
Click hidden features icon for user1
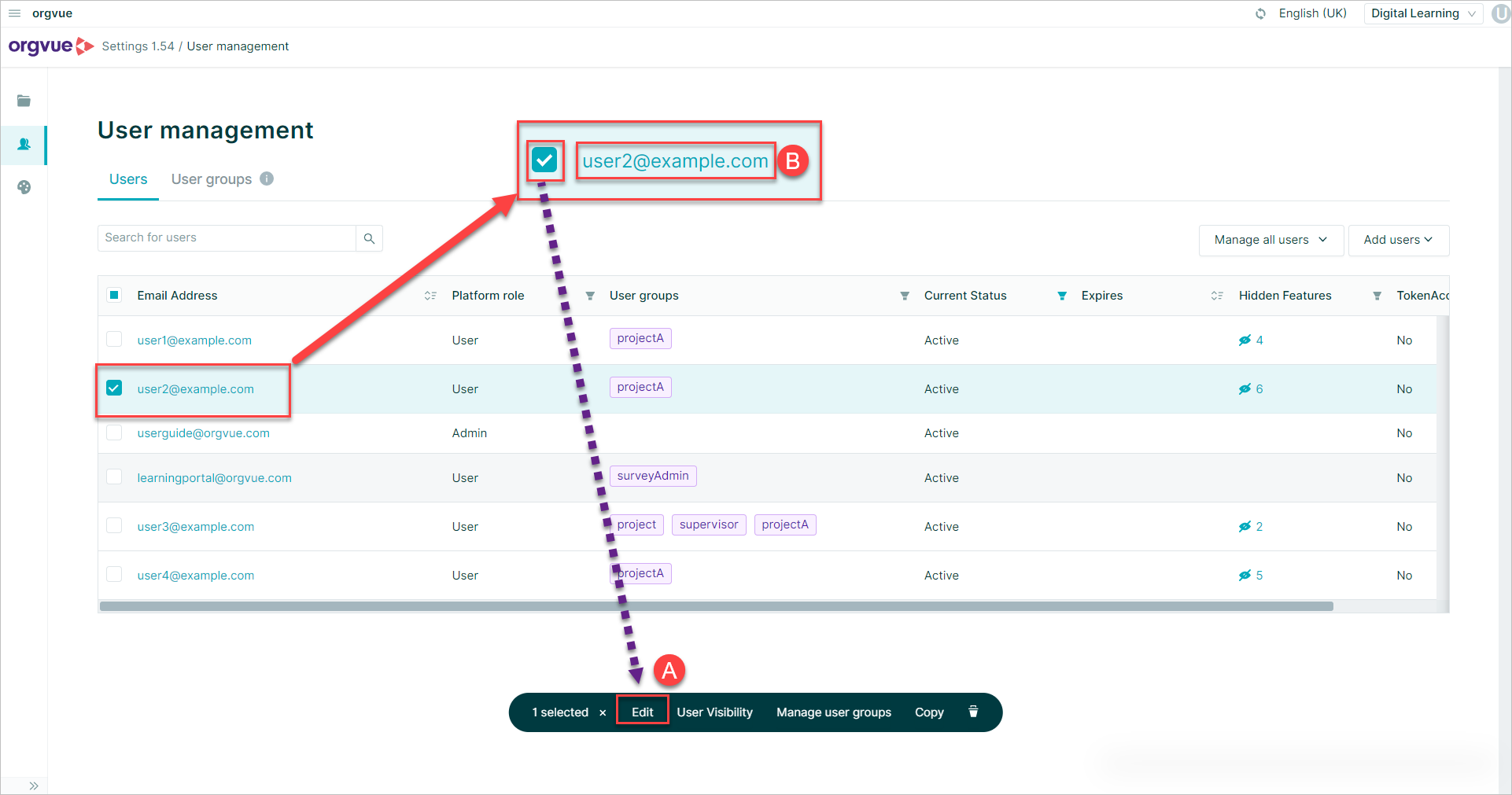(1245, 340)
